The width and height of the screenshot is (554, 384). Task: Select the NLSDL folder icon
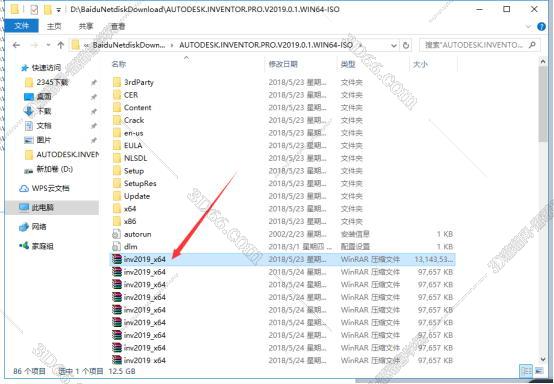point(117,158)
